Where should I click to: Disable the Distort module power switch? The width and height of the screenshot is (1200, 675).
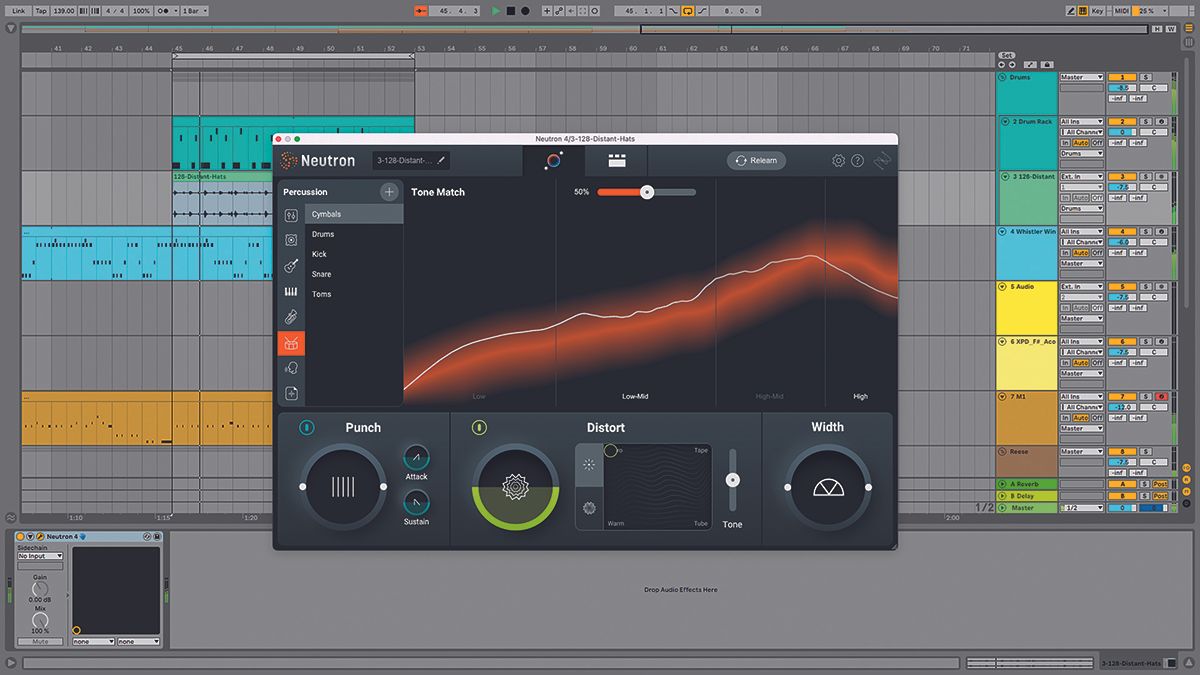pyautogui.click(x=478, y=427)
